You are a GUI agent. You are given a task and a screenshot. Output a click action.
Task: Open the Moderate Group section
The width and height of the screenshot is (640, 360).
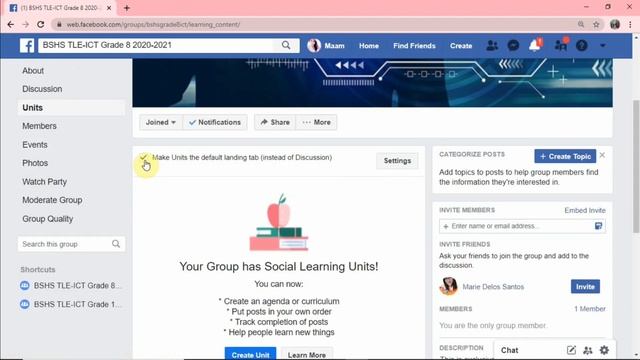52,200
